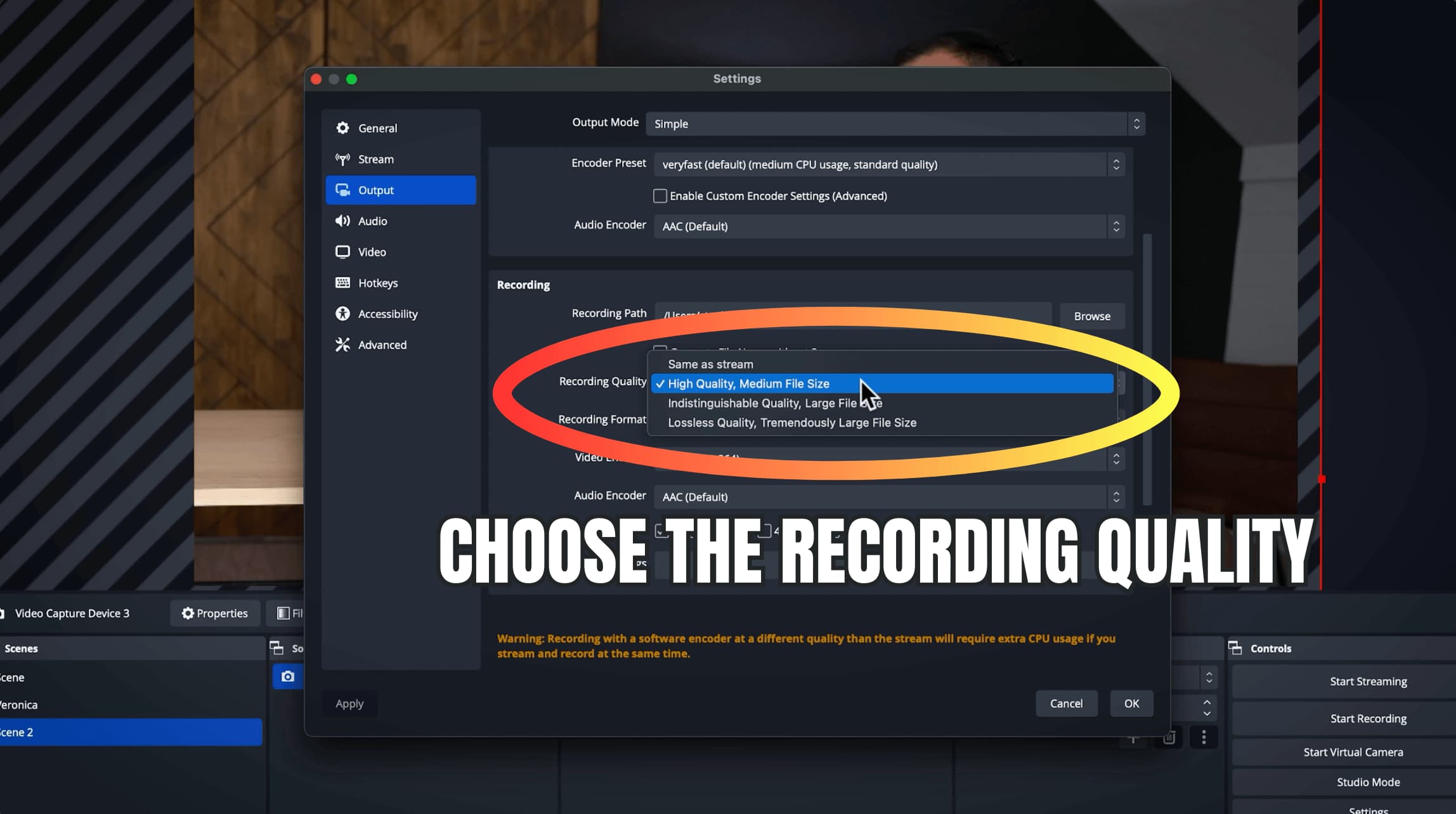Open the Hotkeys settings tab
Image resolution: width=1456 pixels, height=814 pixels.
[x=401, y=283]
